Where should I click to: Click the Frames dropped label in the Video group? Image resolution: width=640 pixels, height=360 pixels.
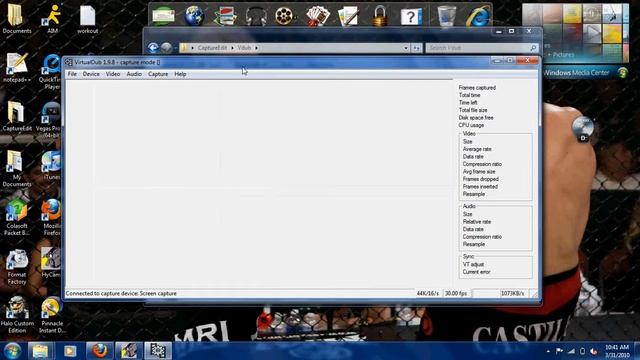tap(480, 179)
